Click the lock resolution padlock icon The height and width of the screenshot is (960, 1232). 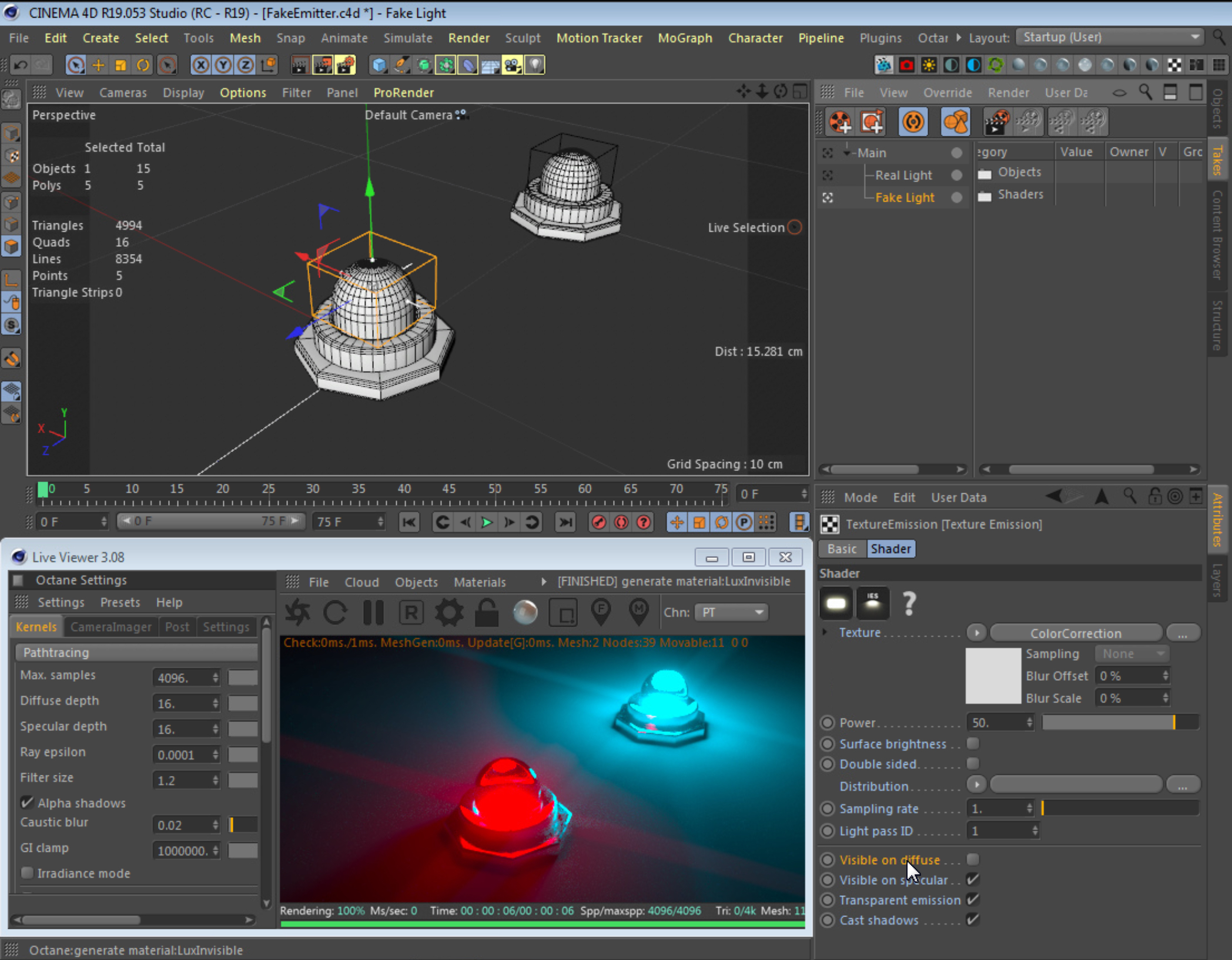pyautogui.click(x=487, y=613)
